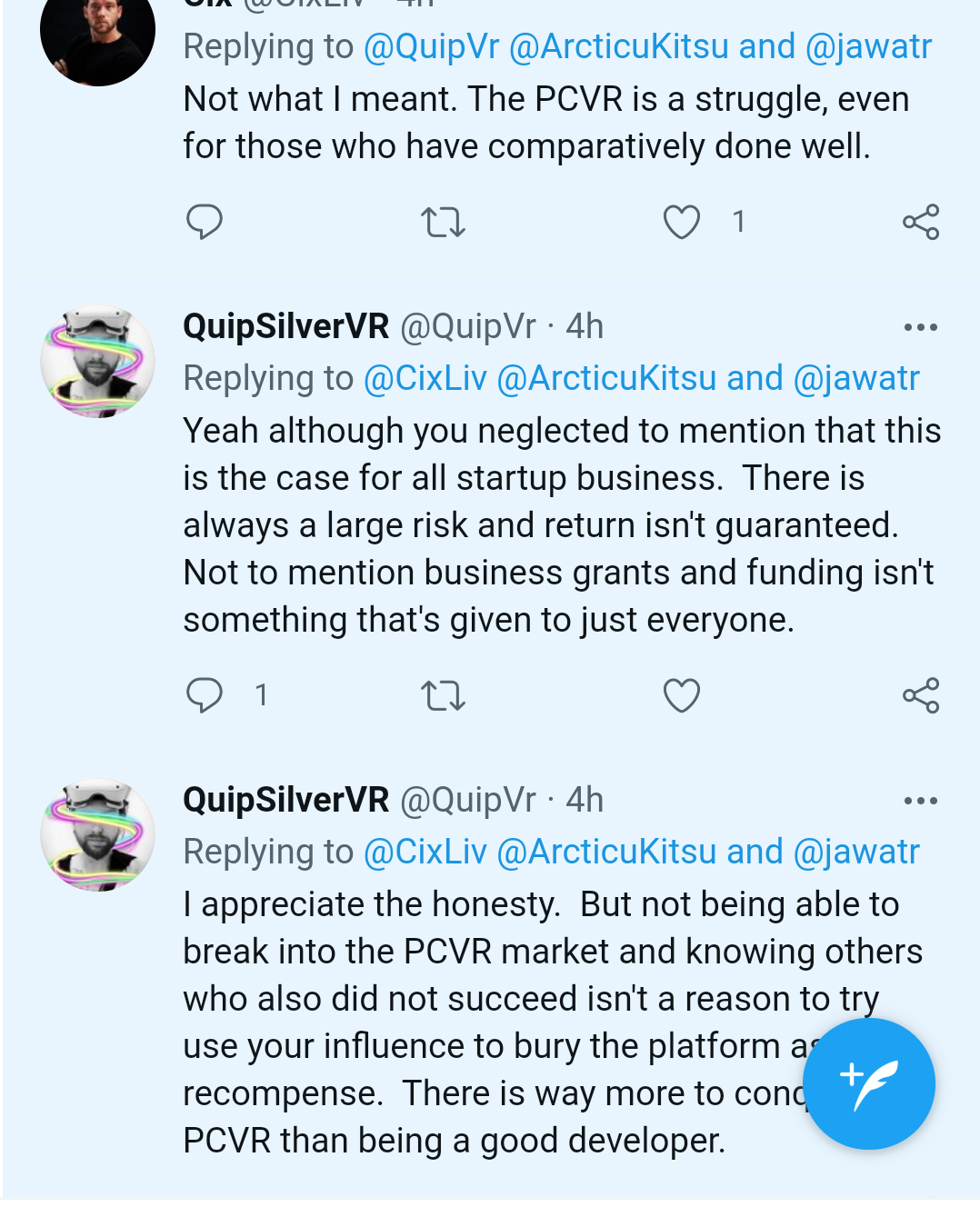View QuipSilverVR avatar on honesty tweet
Viewport: 980px width, 1207px height.
click(97, 834)
